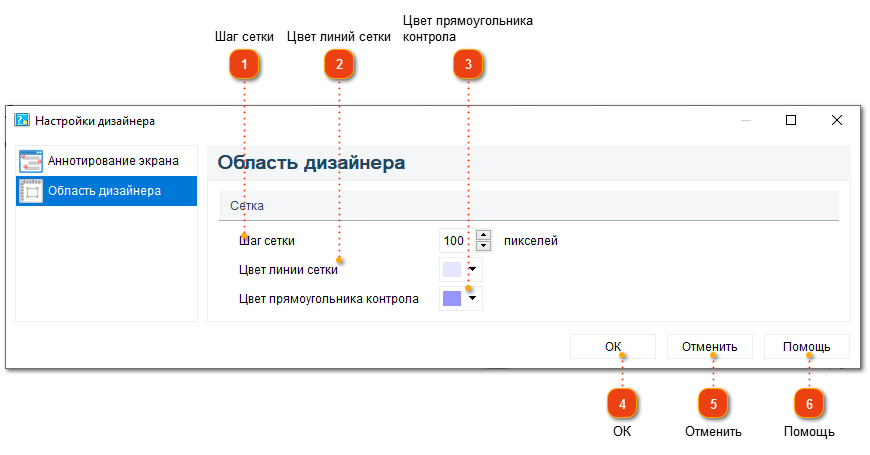Click the Шаг сетки label
Viewport: 870px width, 455px height.
(267, 241)
